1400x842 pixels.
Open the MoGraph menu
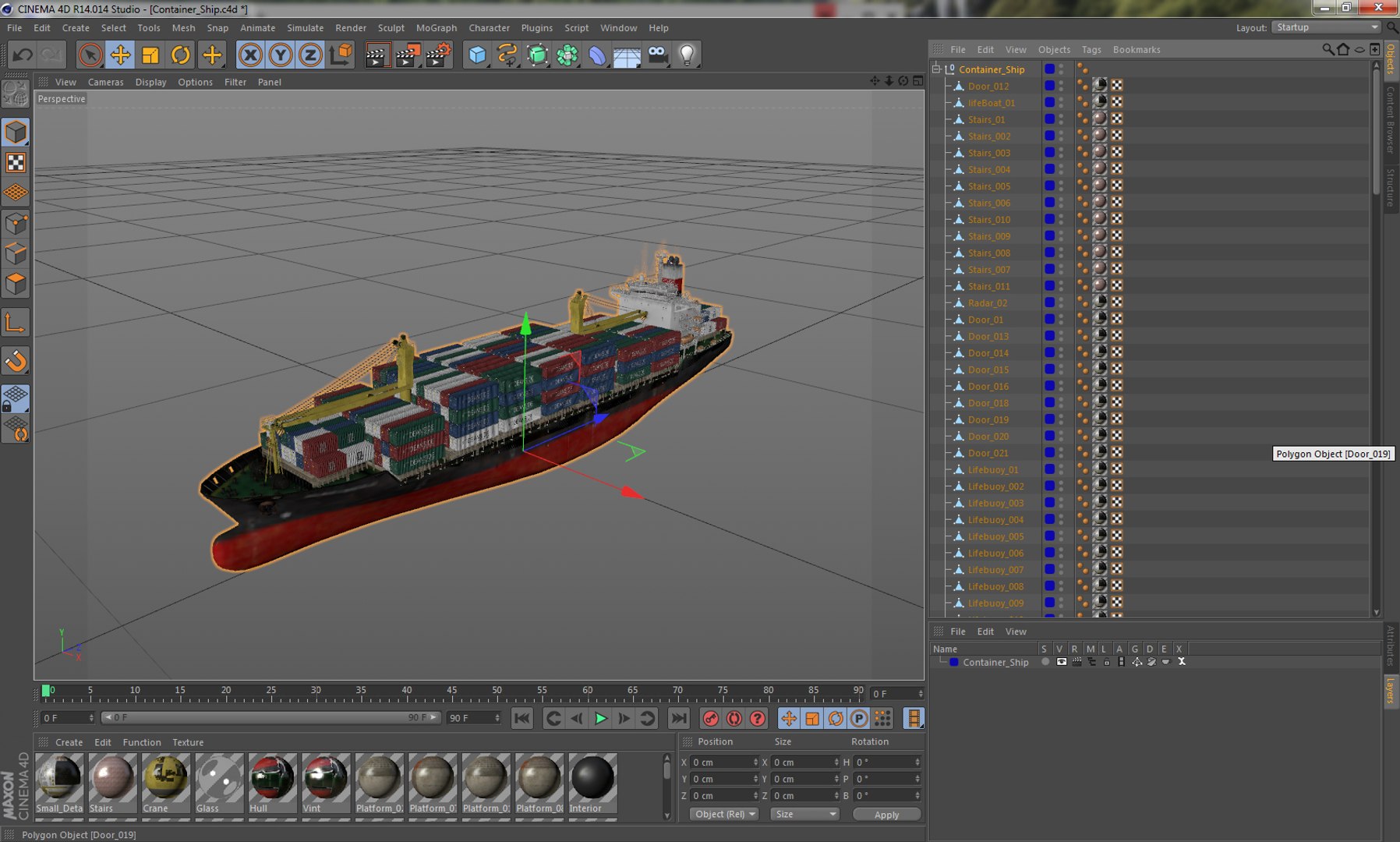click(436, 27)
